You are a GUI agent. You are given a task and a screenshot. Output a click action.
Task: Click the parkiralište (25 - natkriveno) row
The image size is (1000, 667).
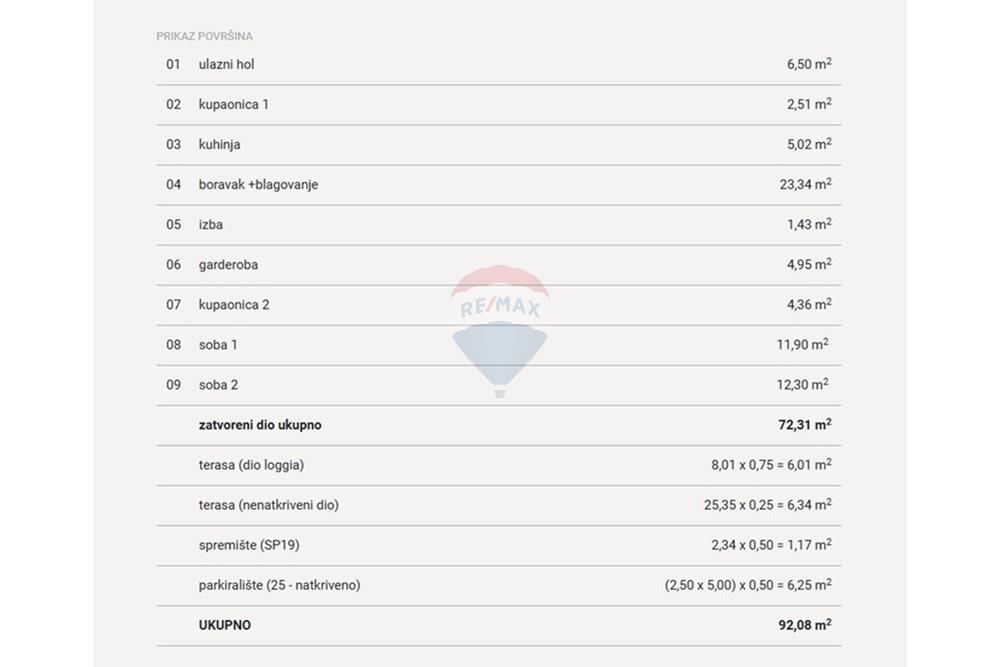pos(499,585)
